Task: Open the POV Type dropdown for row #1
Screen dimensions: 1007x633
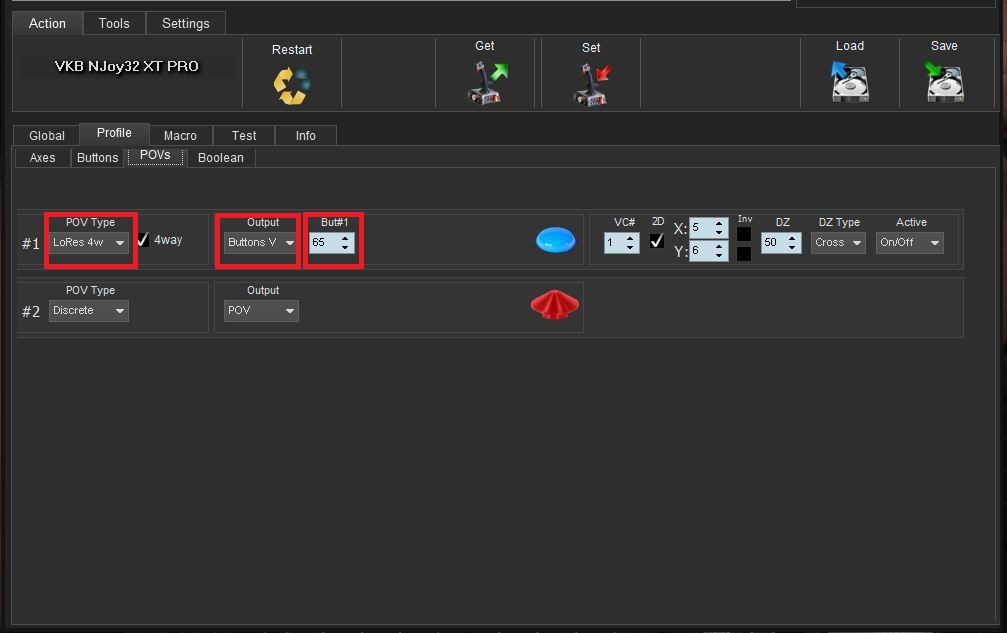Action: pos(89,243)
